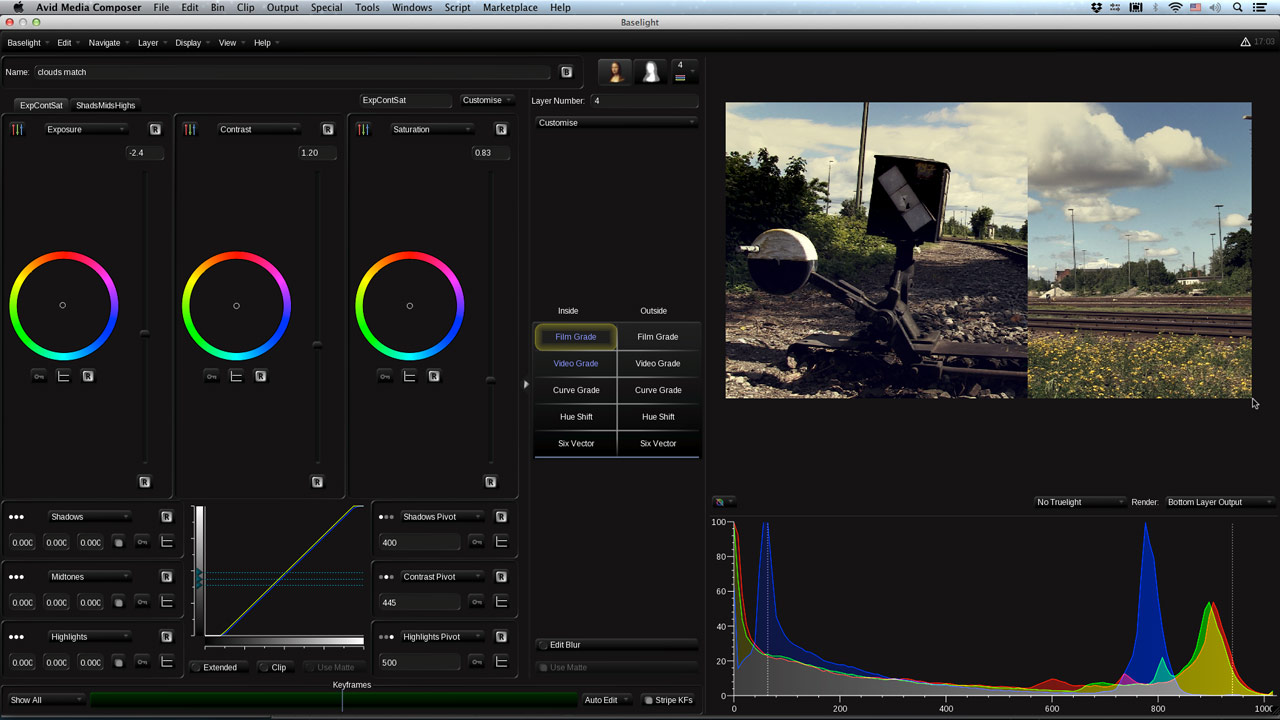Click the Mona Lisa image thumbnail icon
The width and height of the screenshot is (1280, 720).
click(x=615, y=71)
